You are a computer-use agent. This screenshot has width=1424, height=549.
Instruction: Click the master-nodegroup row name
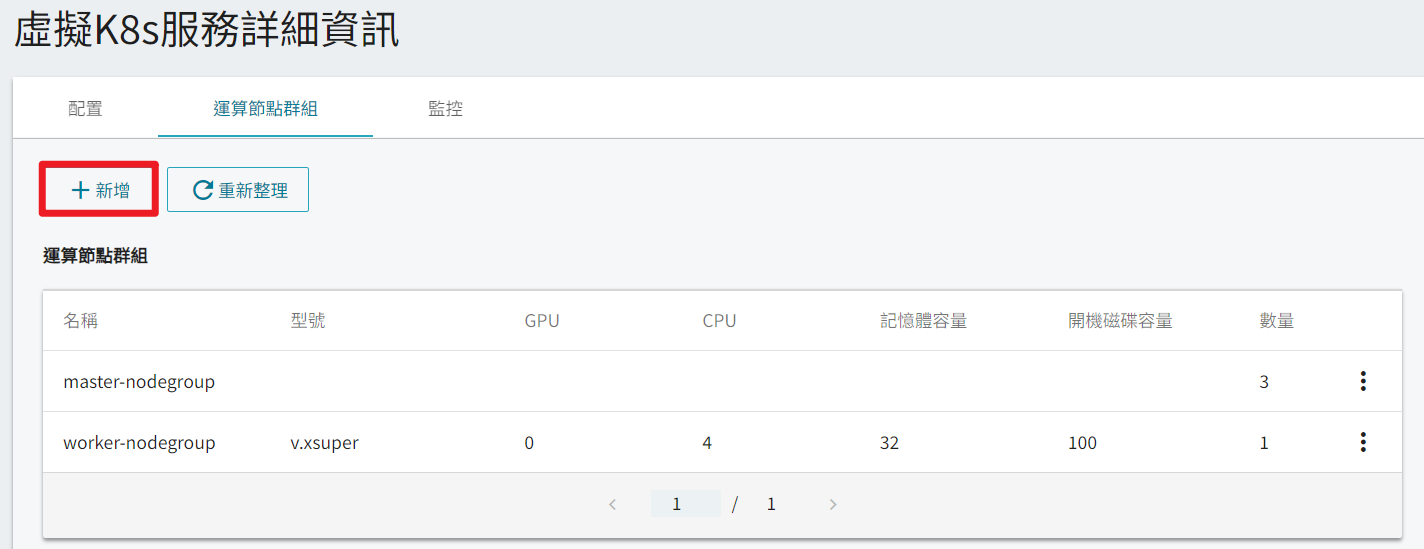(x=139, y=382)
